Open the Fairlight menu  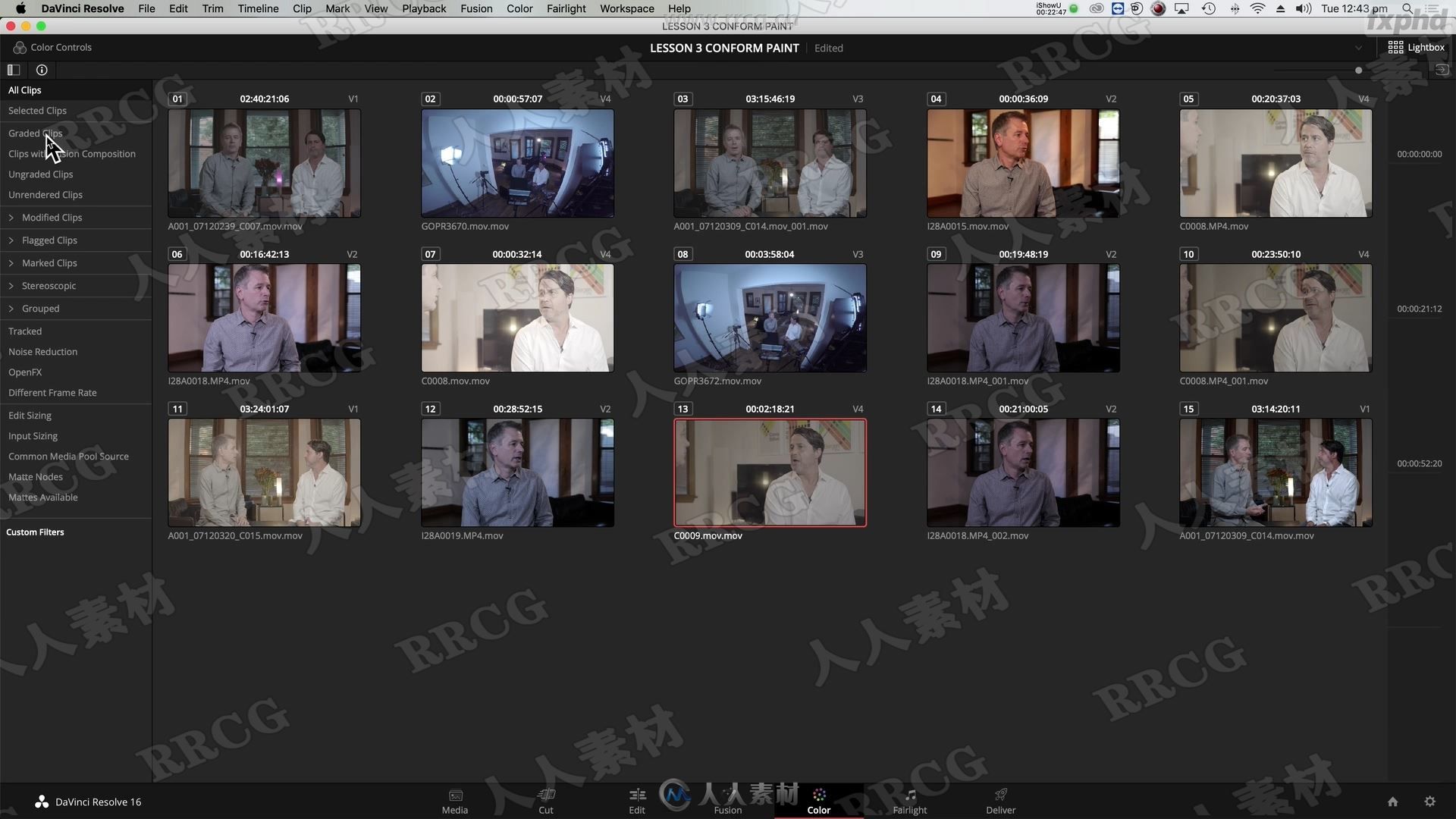pyautogui.click(x=566, y=8)
